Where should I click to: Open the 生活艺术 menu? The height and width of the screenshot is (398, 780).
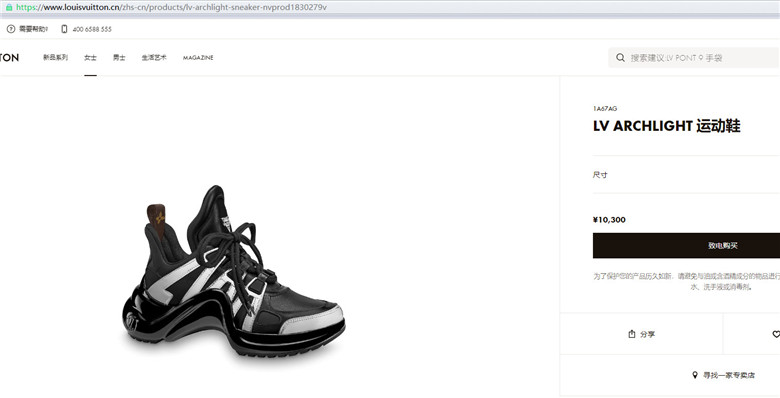[154, 58]
